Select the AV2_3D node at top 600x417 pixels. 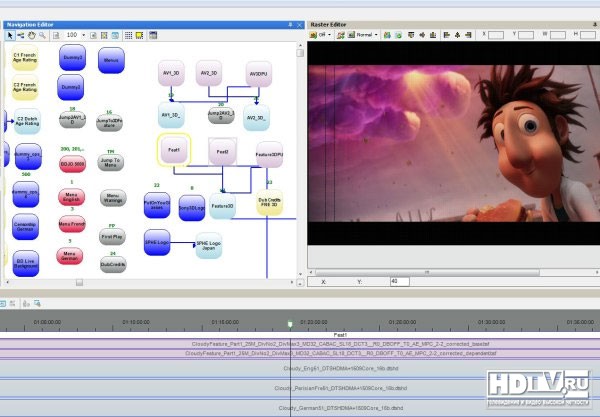click(x=209, y=73)
